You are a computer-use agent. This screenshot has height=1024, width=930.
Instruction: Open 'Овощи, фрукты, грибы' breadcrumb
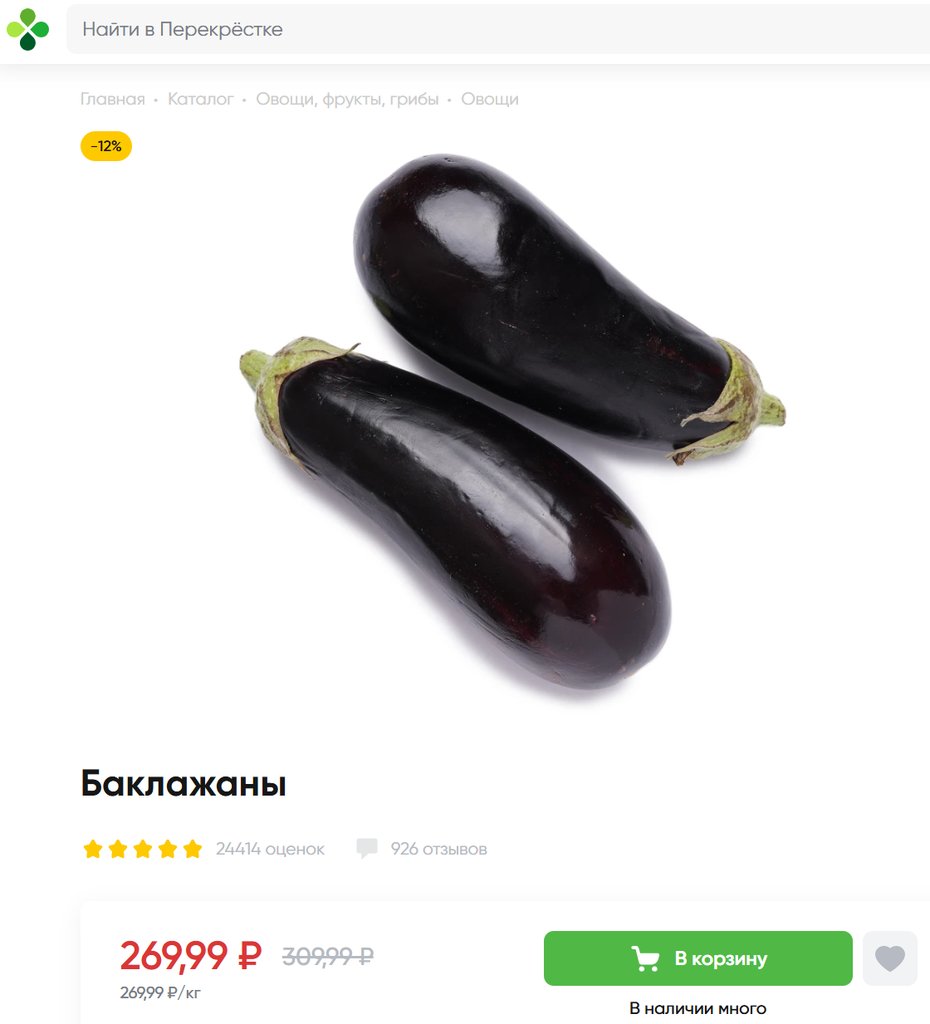347,99
